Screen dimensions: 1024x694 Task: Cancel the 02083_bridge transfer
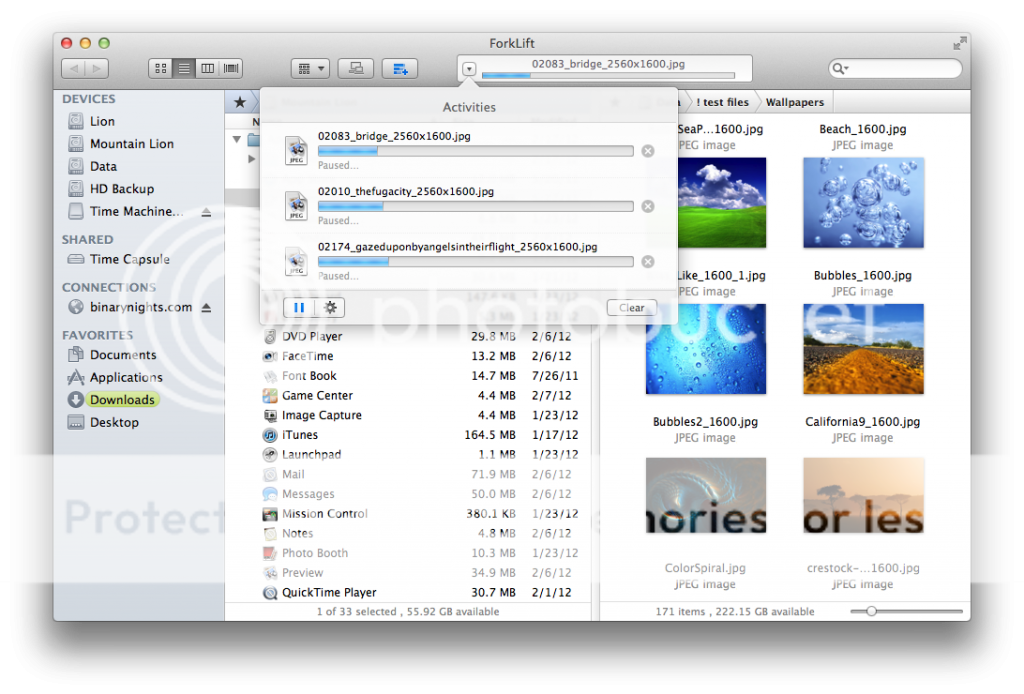647,151
